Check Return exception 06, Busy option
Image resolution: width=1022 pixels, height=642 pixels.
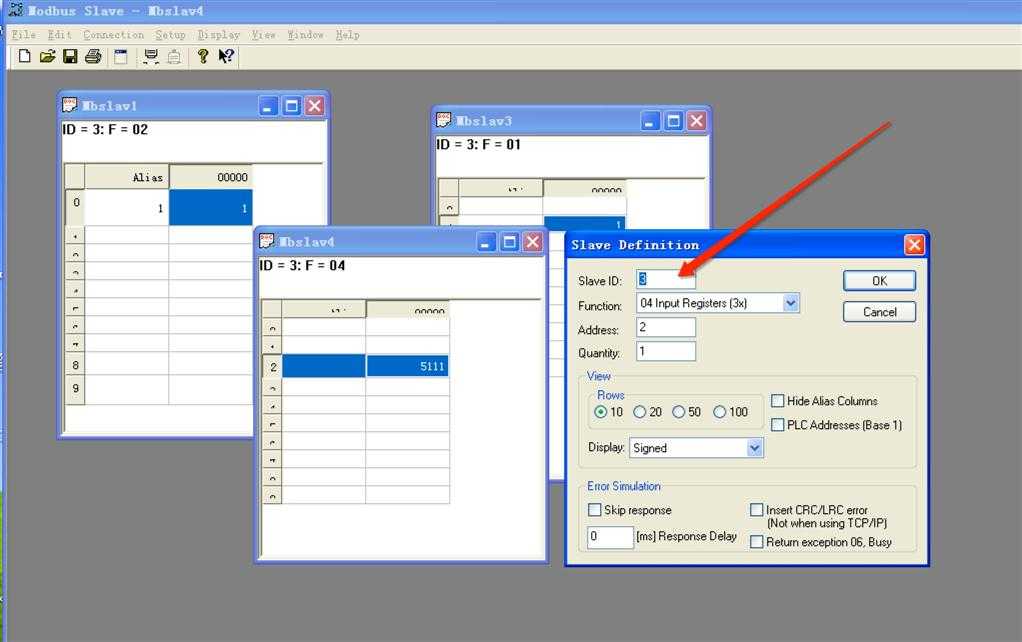coord(757,542)
